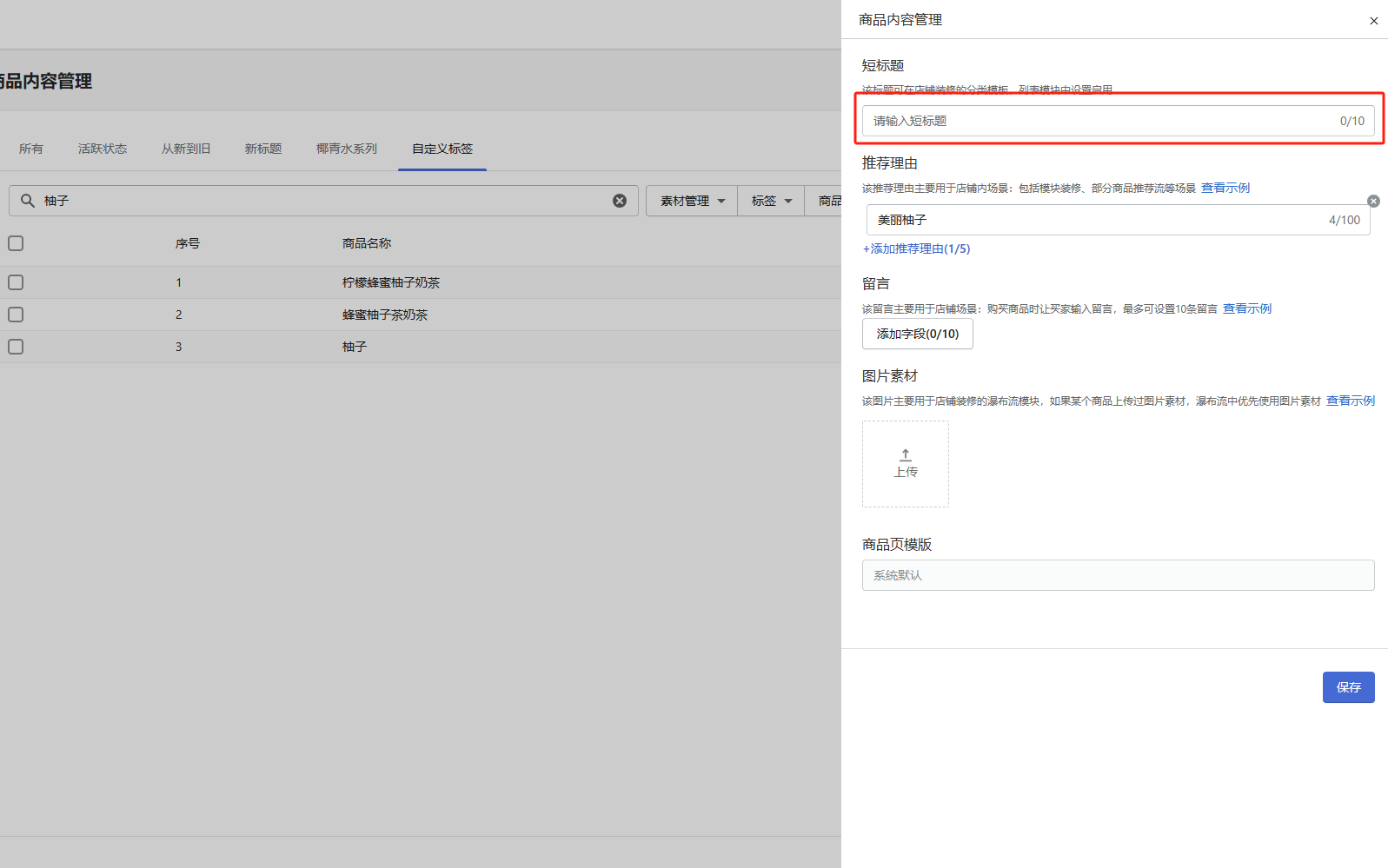Clear the search box text

point(620,201)
